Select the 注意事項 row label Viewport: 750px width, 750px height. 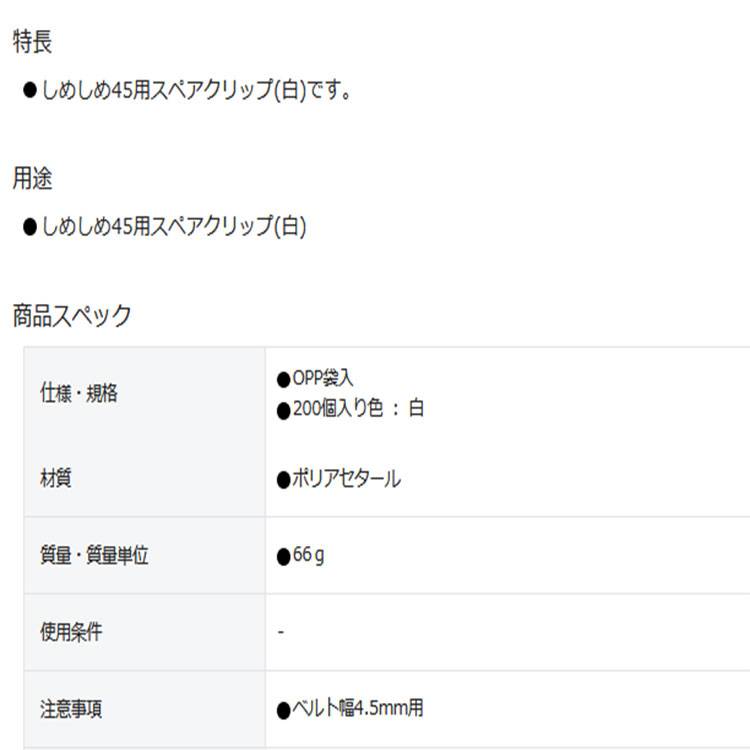[70, 709]
